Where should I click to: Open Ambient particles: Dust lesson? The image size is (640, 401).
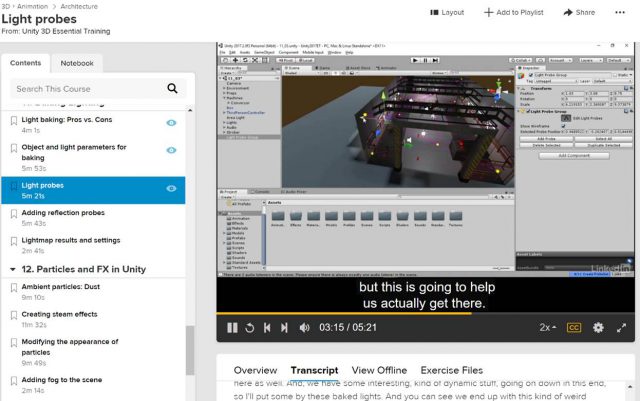pyautogui.click(x=61, y=287)
